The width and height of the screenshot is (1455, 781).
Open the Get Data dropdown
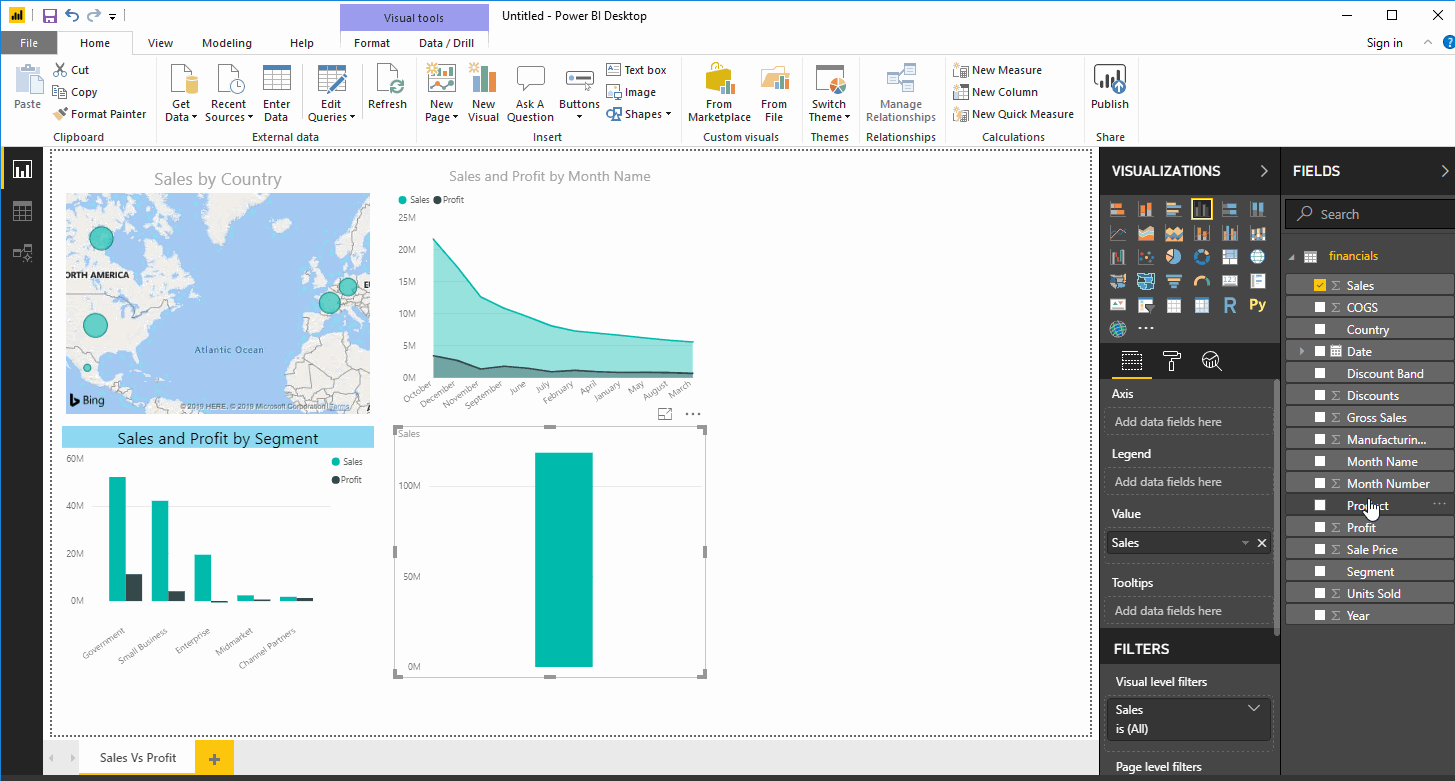(x=181, y=94)
